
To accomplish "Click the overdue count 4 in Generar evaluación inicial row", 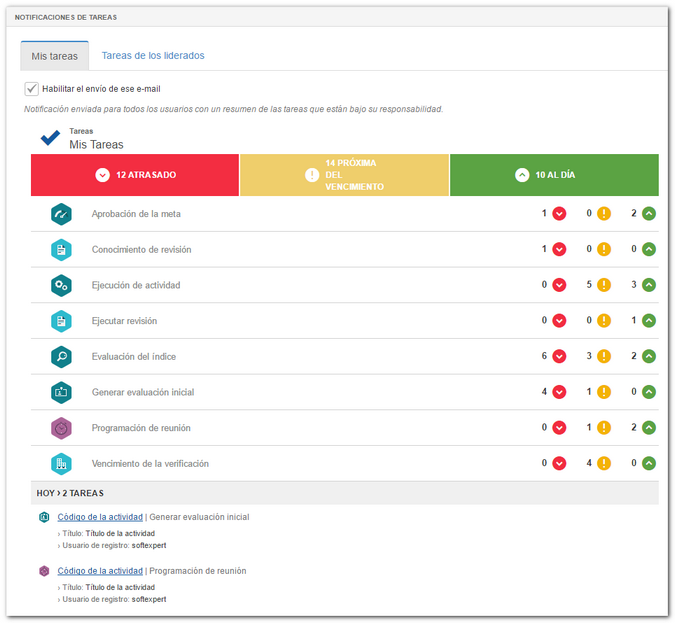I will [544, 392].
